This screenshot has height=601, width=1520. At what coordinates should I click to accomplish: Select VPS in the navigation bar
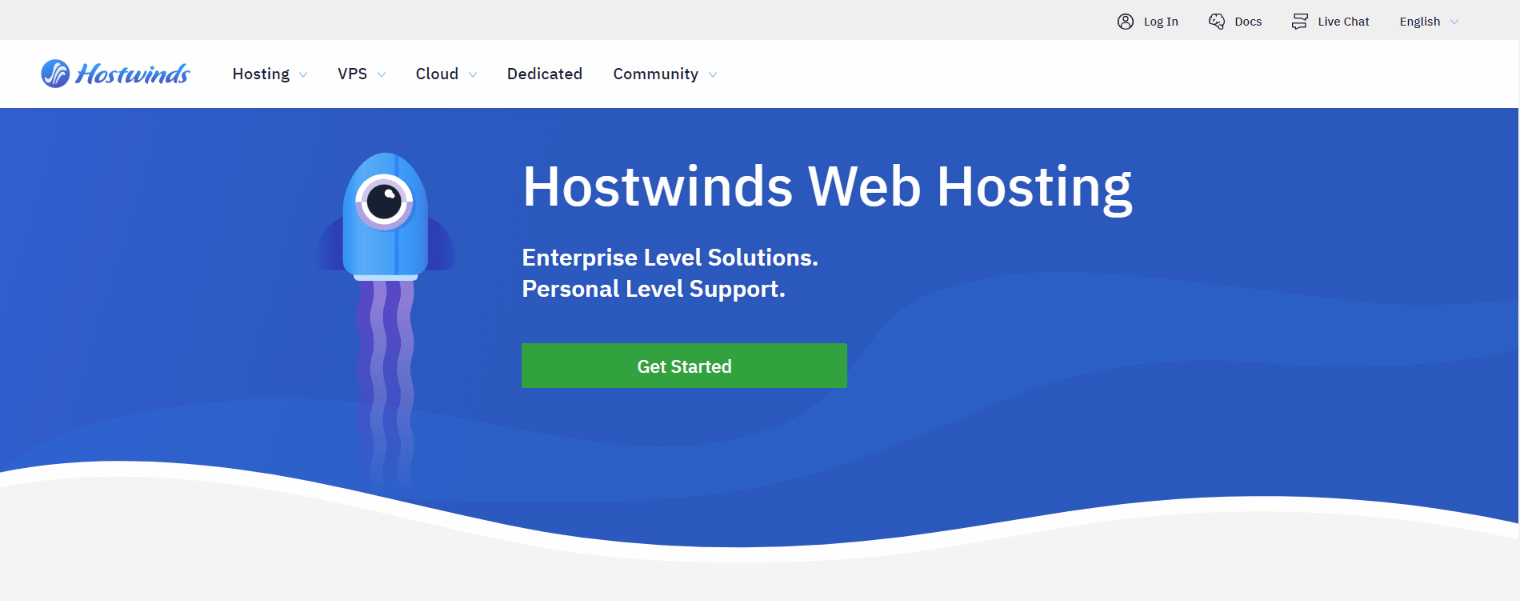[352, 74]
